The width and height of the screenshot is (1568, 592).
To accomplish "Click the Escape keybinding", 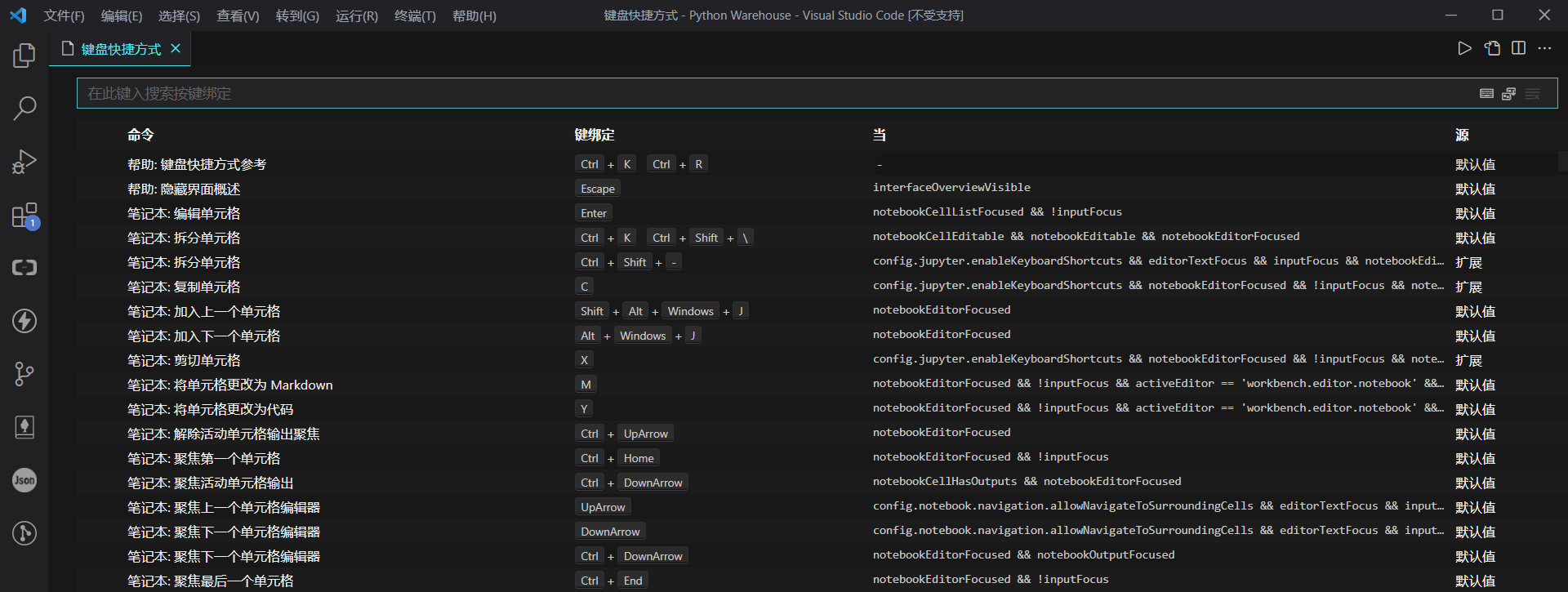I will (598, 189).
